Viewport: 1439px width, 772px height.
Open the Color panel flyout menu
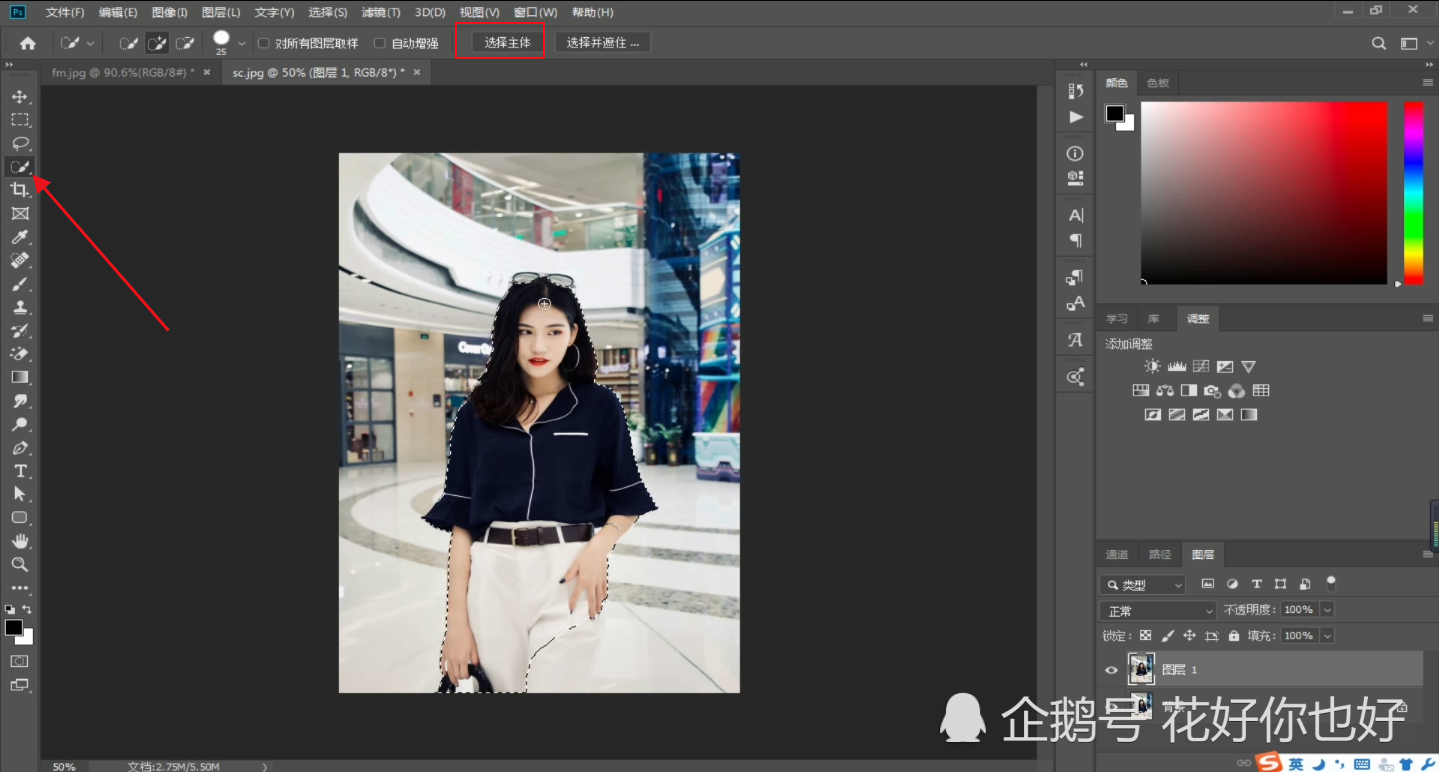(x=1428, y=82)
